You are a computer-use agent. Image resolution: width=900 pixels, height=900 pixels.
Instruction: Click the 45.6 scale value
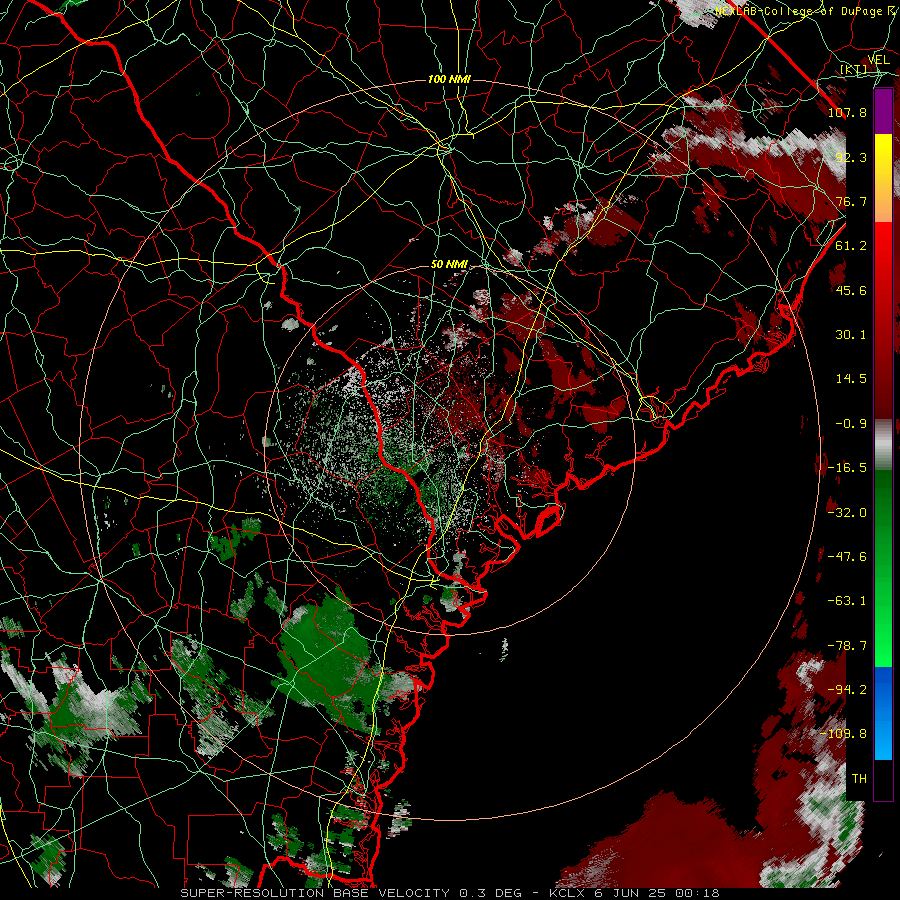click(x=851, y=290)
